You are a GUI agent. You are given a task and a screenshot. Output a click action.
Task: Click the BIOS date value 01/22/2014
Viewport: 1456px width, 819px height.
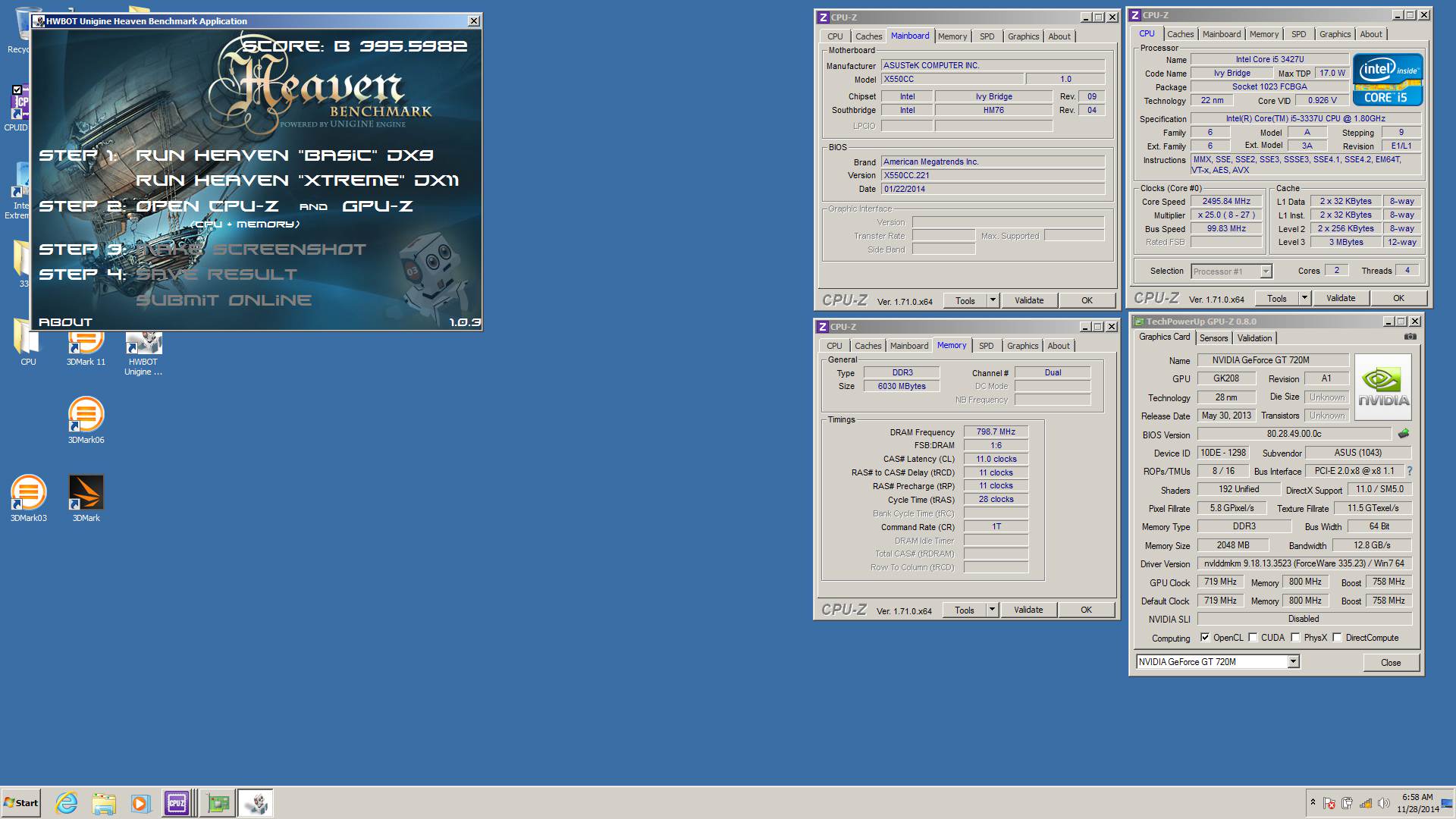(993, 189)
